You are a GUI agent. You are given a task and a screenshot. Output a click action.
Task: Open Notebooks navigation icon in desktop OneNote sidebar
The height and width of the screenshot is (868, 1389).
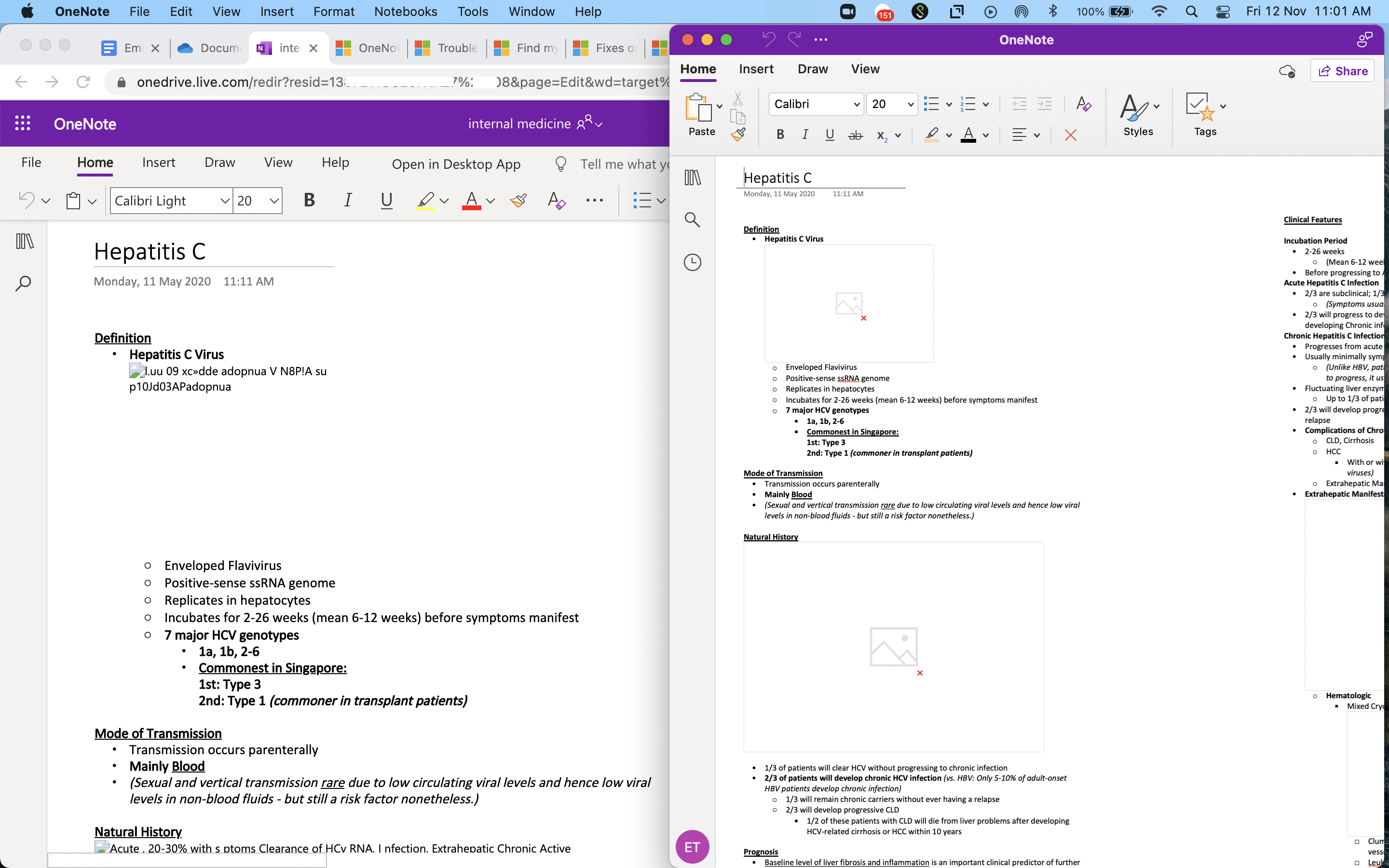pos(693,177)
